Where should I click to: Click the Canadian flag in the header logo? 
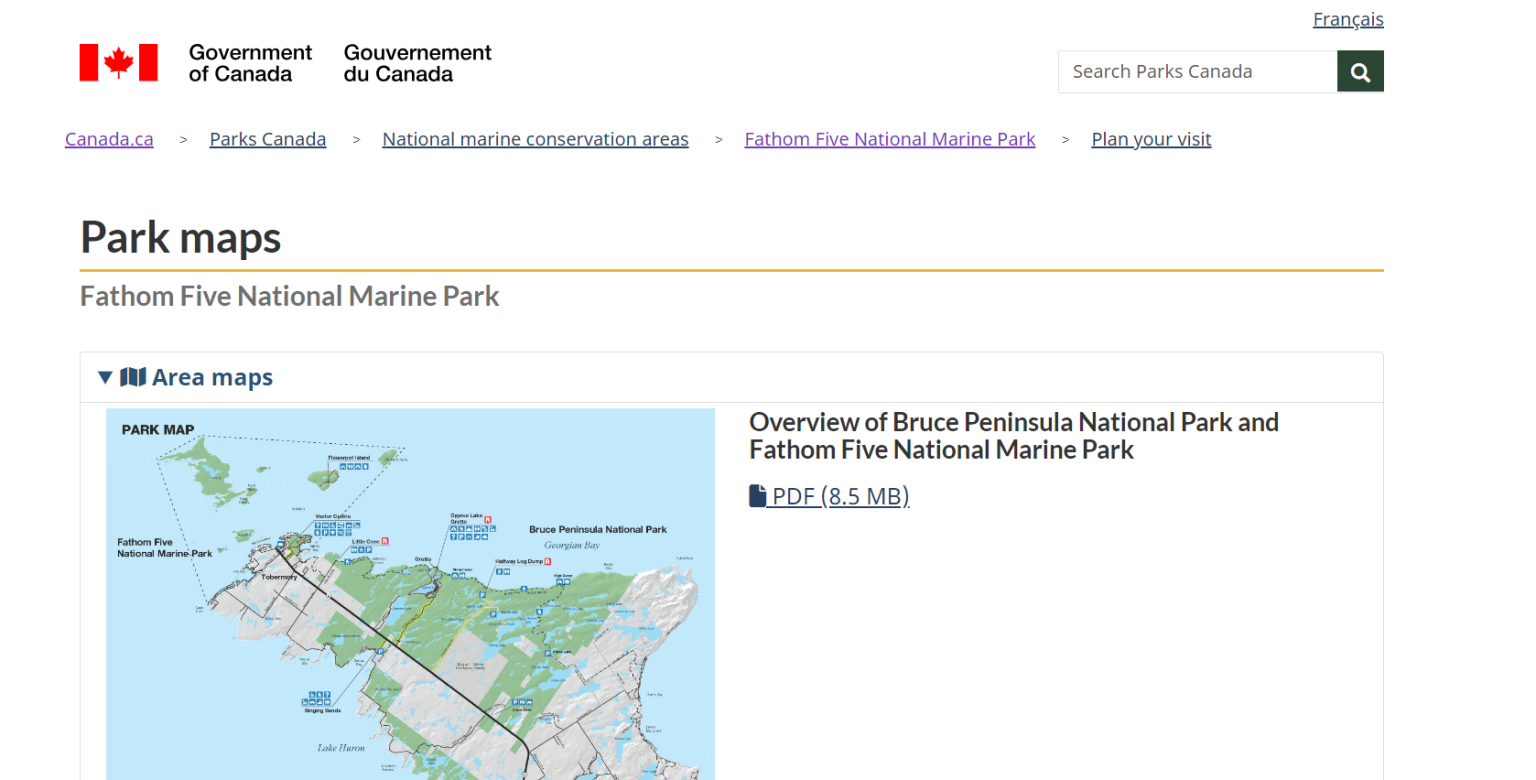coord(118,62)
